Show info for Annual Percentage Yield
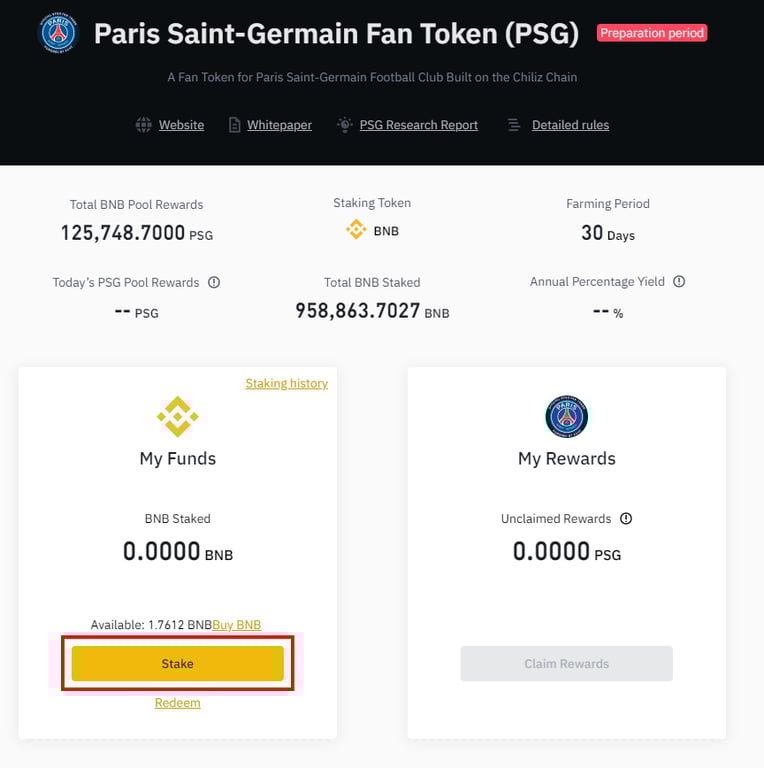This screenshot has width=764, height=768. tap(679, 282)
